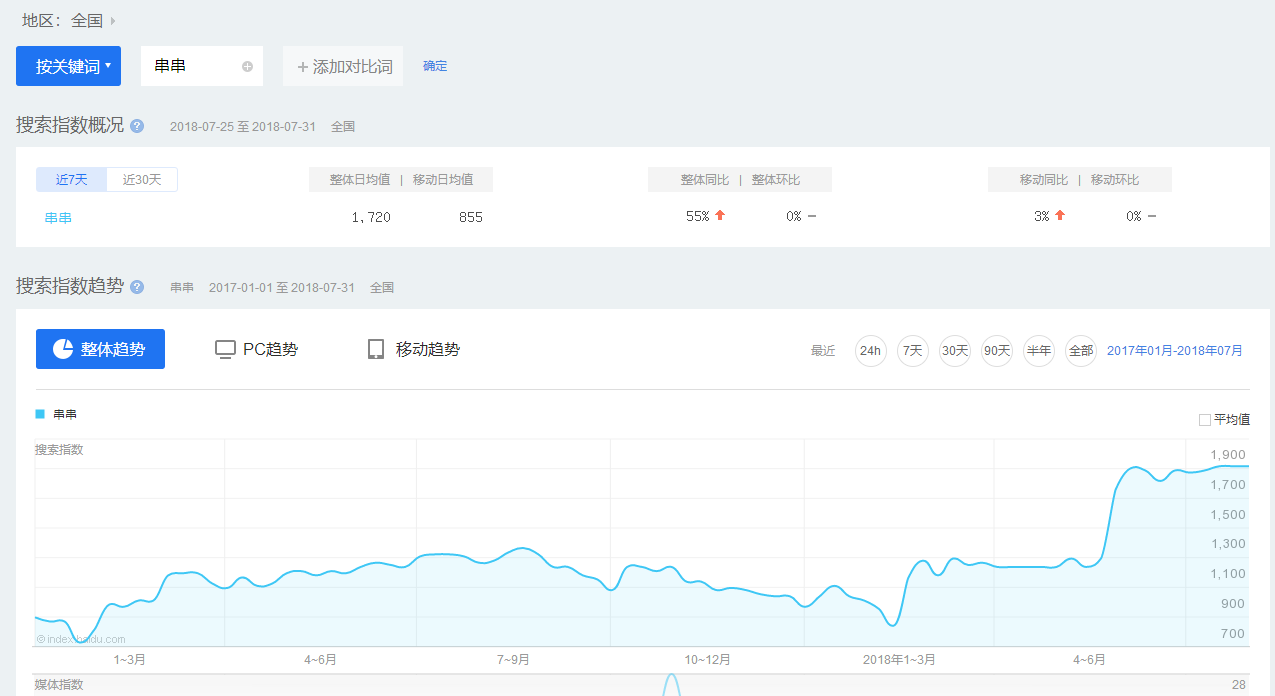Viewport: 1275px width, 696px height.
Task: Switch to 近30天 overview range
Action: pyautogui.click(x=142, y=180)
